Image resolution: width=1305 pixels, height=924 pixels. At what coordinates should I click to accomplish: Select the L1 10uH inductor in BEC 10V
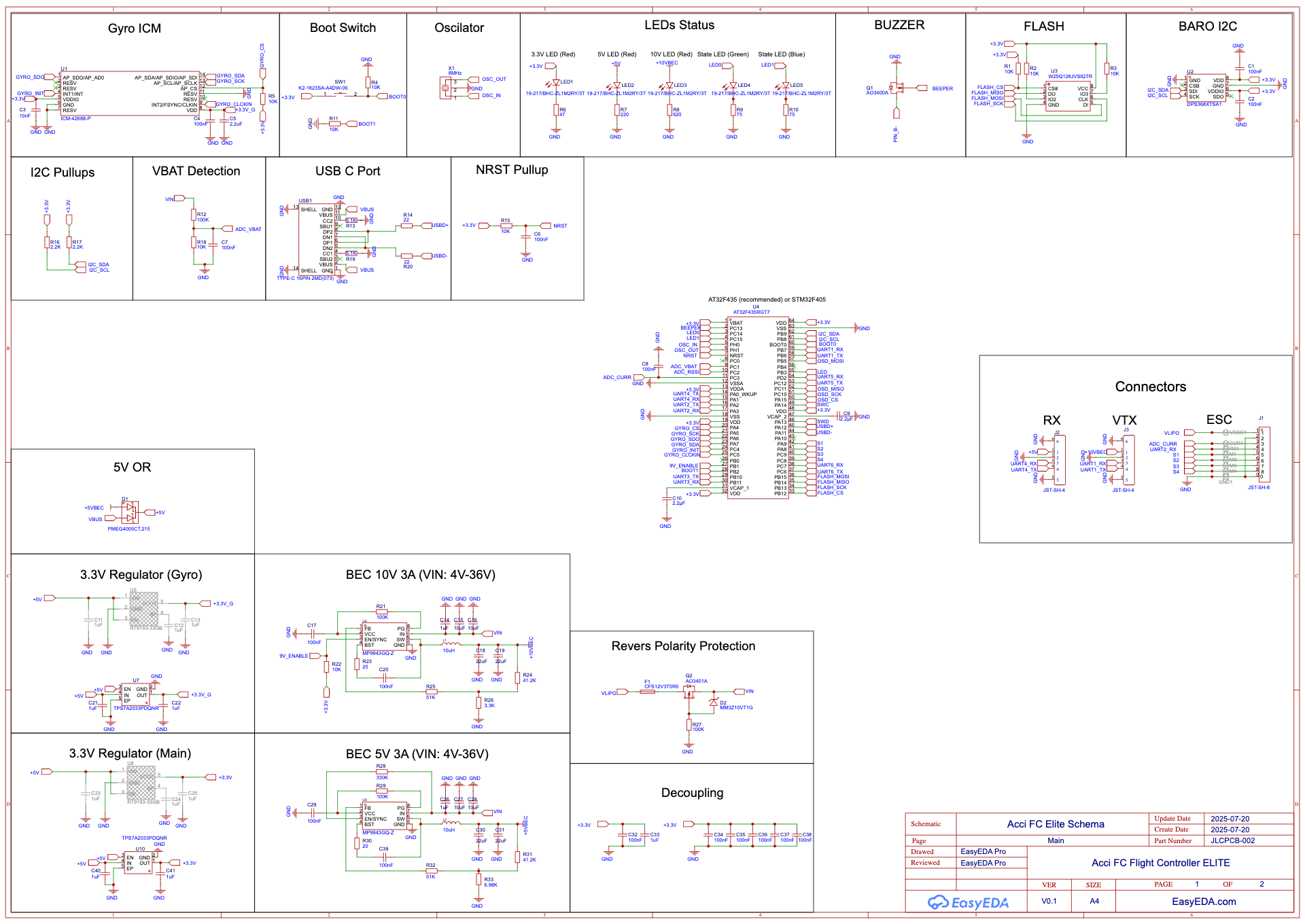[449, 643]
